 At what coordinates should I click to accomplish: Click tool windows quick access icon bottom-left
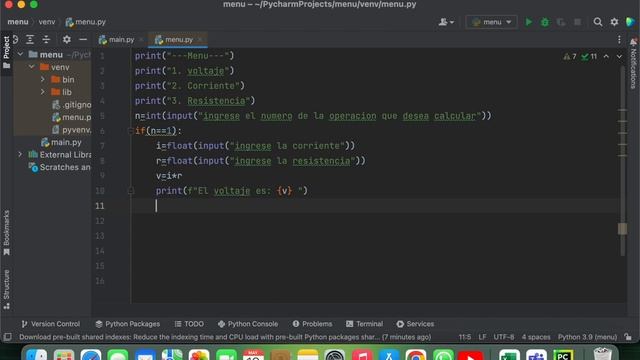(x=7, y=337)
